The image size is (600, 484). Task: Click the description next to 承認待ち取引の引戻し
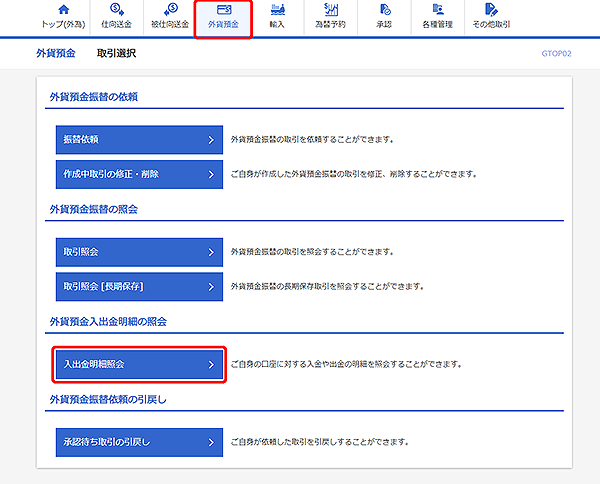pyautogui.click(x=320, y=442)
